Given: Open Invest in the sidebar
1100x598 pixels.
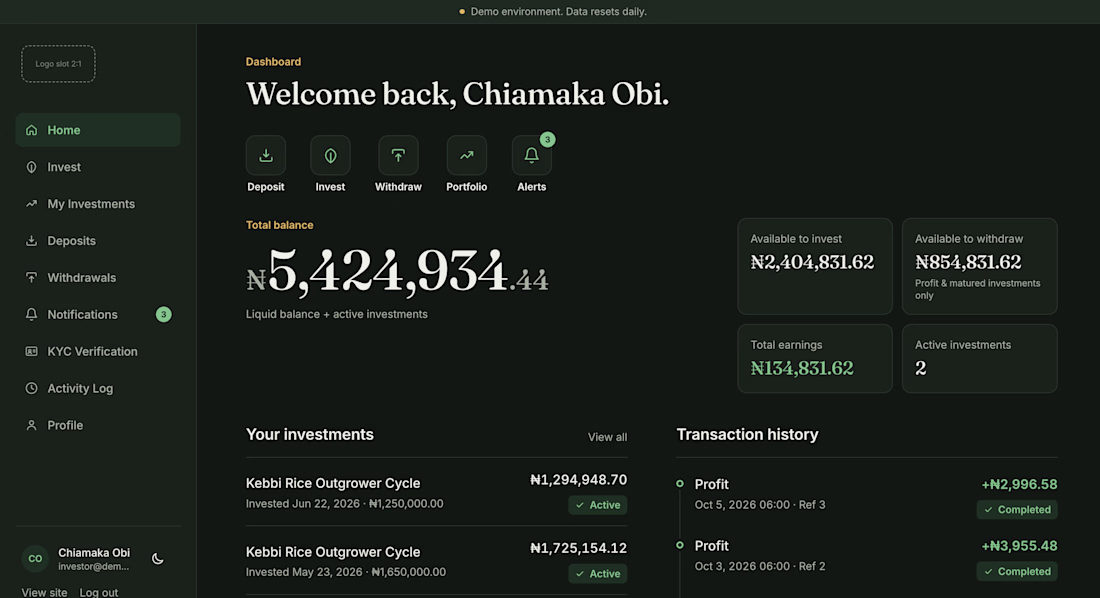Looking at the screenshot, I should (98, 167).
